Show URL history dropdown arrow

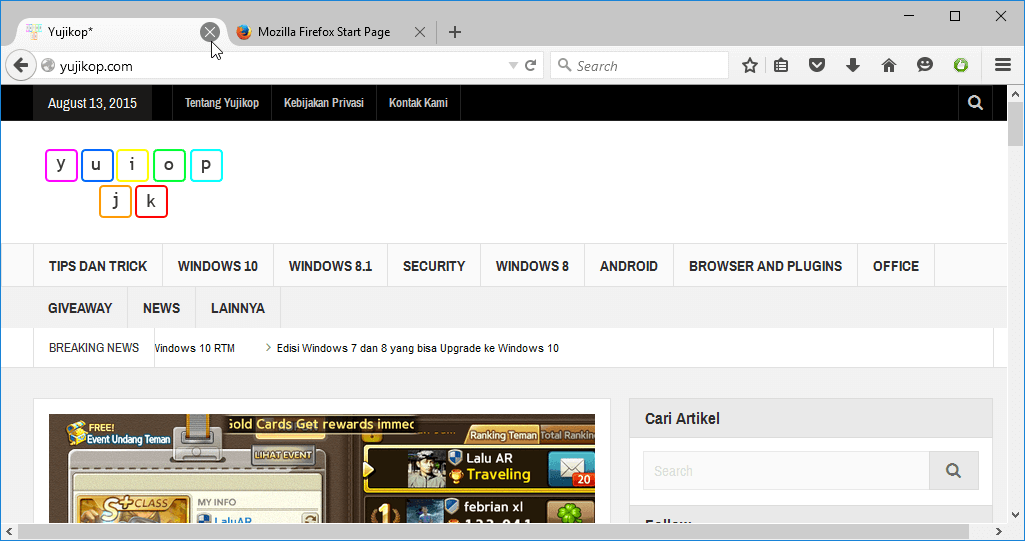tap(513, 65)
